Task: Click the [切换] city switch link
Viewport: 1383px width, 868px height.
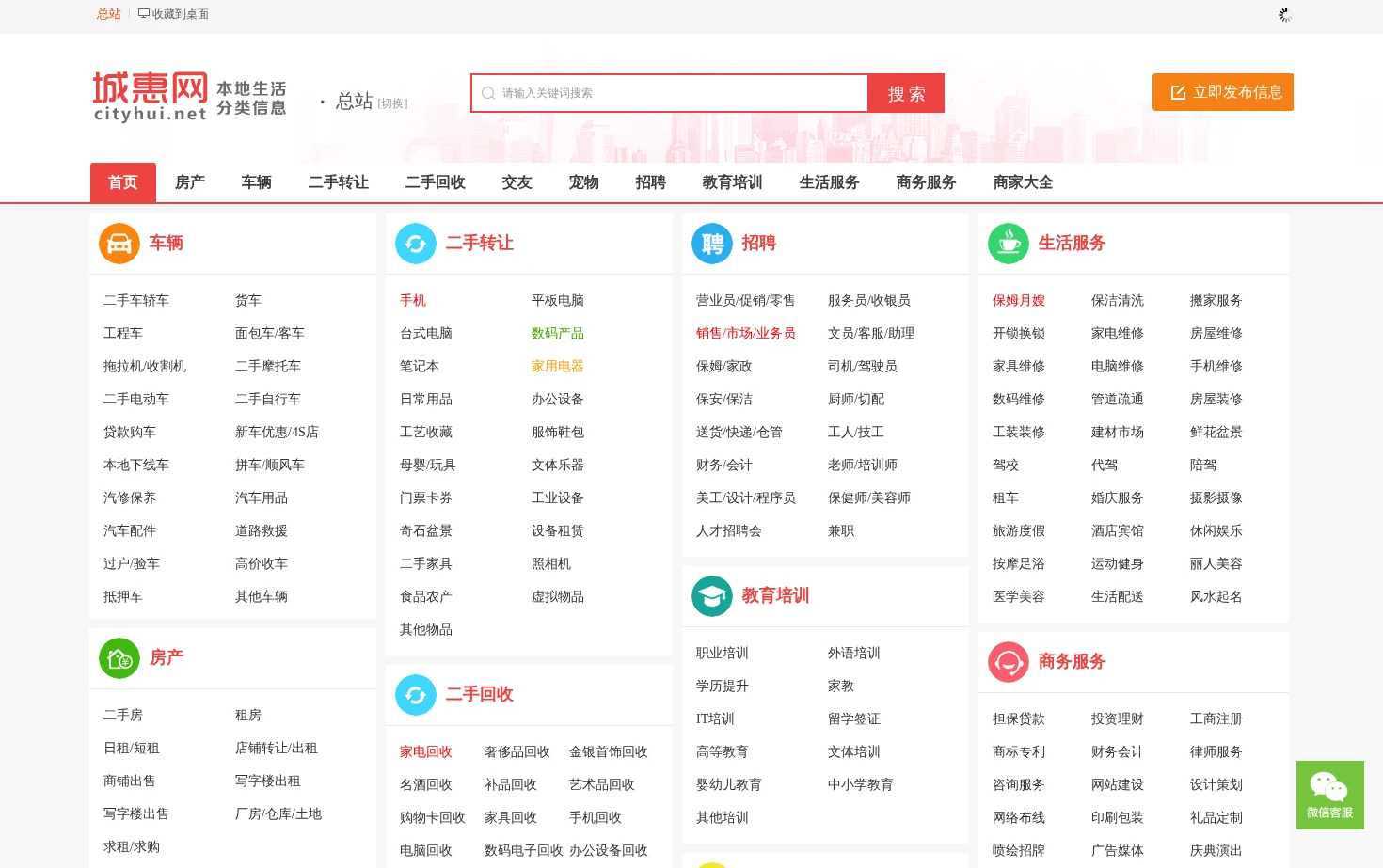Action: [392, 103]
